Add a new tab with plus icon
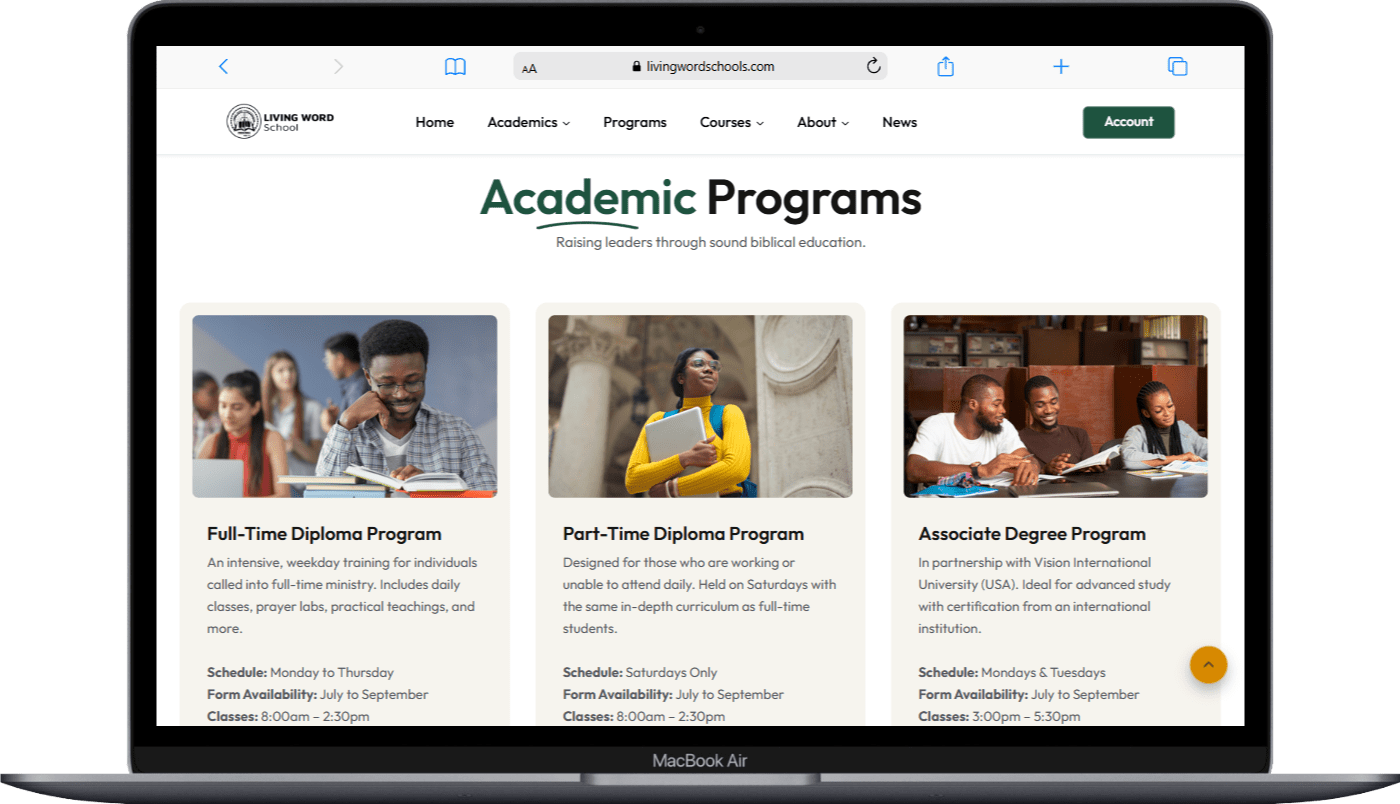1400x804 pixels. tap(1061, 67)
